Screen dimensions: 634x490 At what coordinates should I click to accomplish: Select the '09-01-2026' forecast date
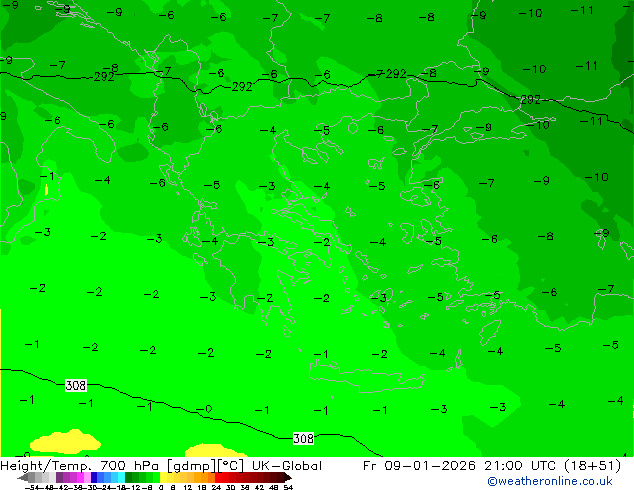pyautogui.click(x=430, y=466)
